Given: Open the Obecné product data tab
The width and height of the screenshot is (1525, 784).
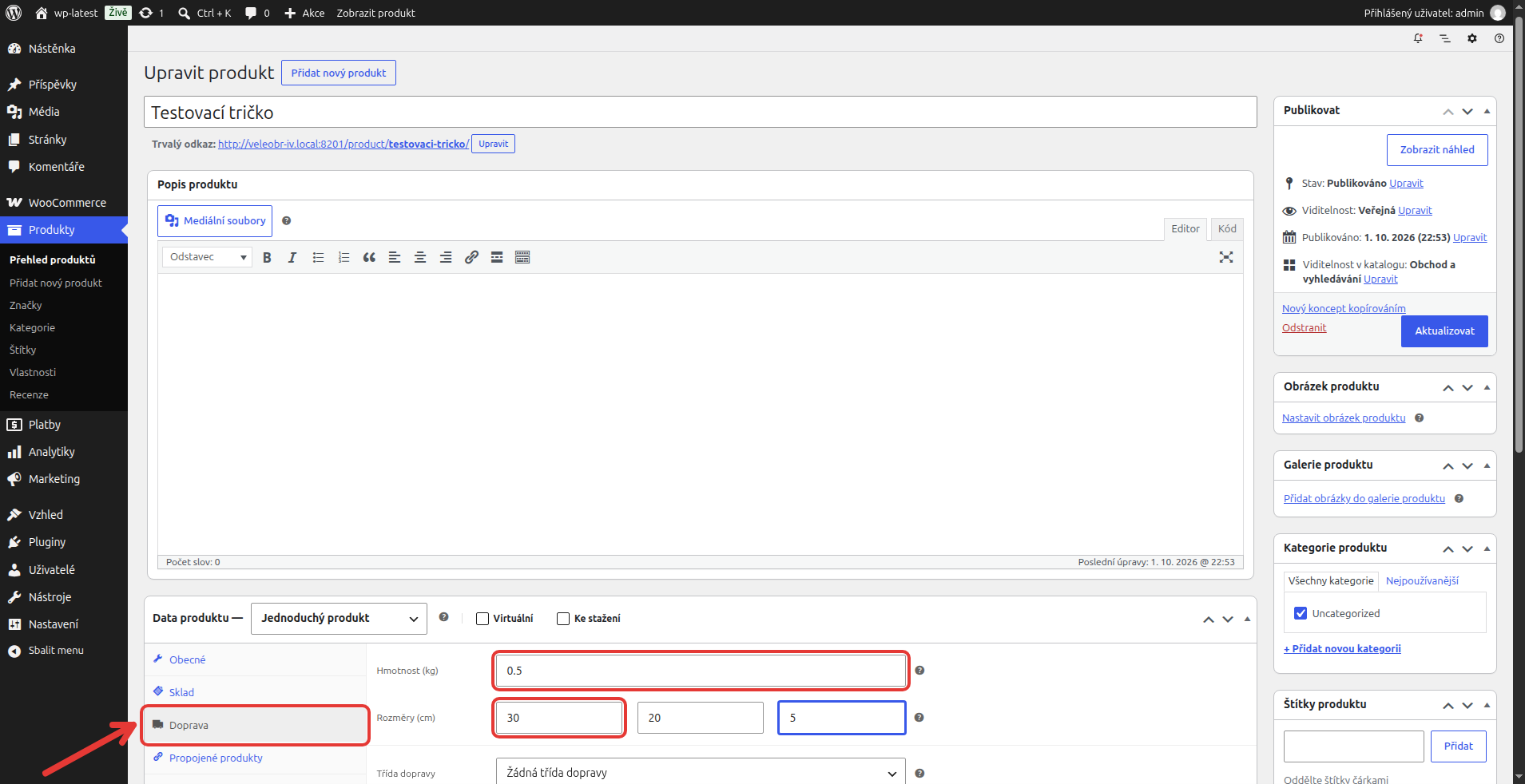Looking at the screenshot, I should tap(255, 659).
